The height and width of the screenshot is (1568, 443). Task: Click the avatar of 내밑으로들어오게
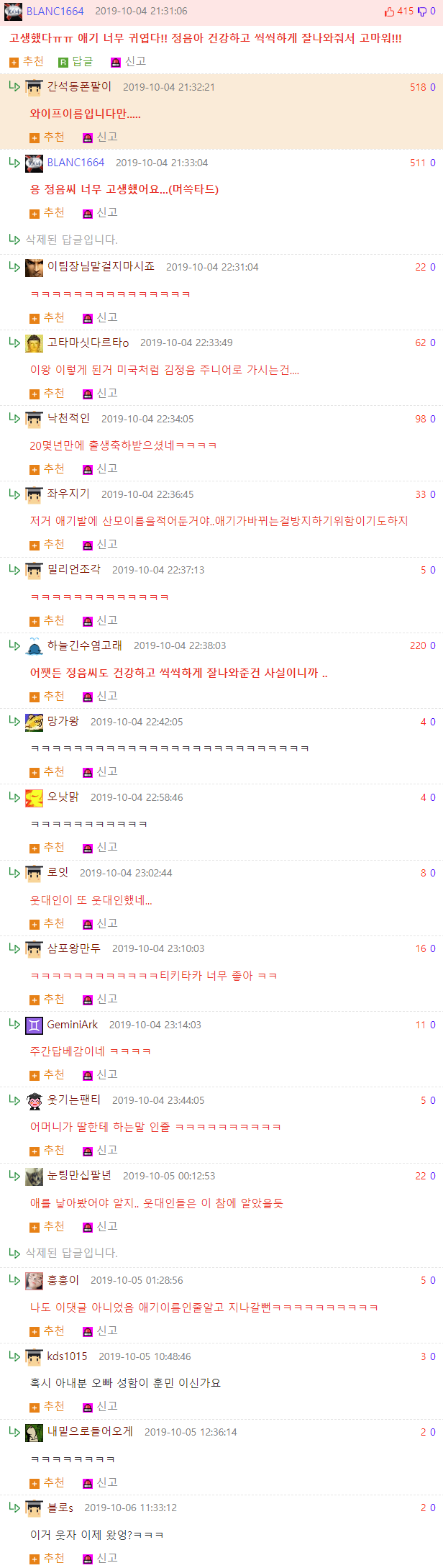point(34,1432)
